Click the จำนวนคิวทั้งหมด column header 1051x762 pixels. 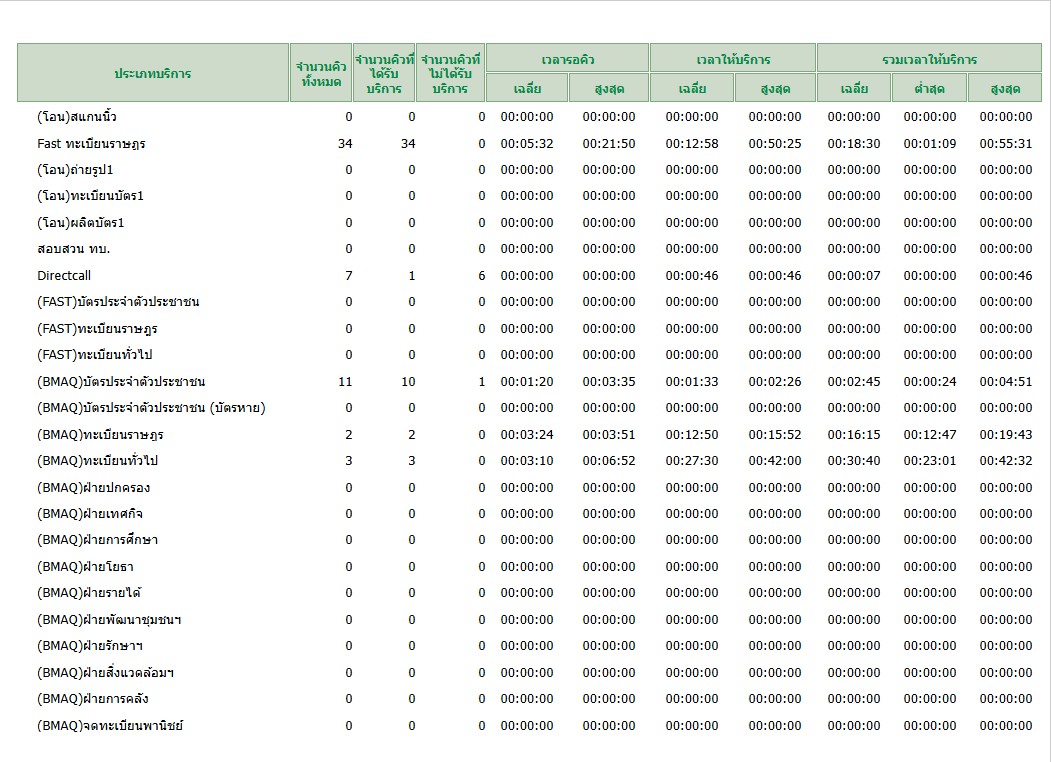point(321,73)
